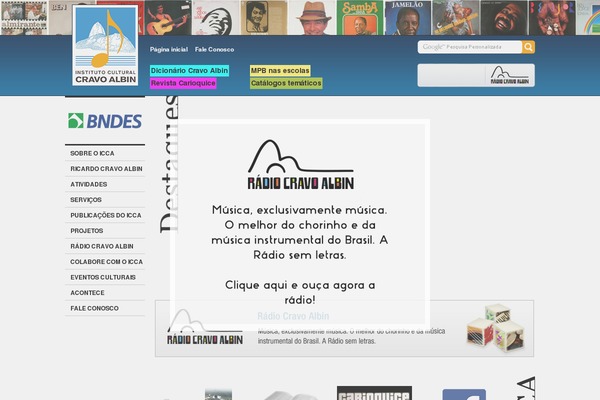Select Colabore com o ICCA
Viewport: 600px width, 400px height.
(x=105, y=262)
